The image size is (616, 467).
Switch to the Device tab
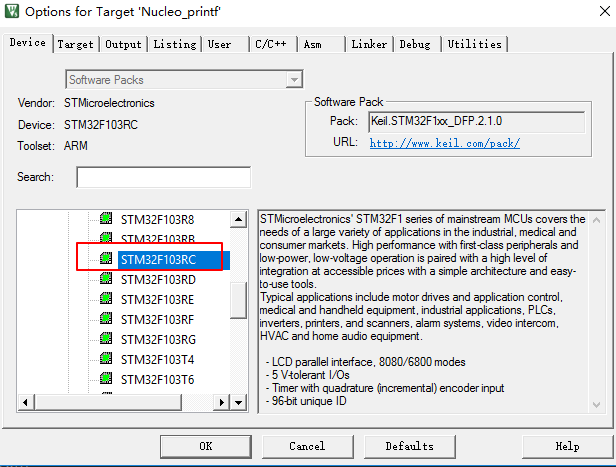pos(28,42)
